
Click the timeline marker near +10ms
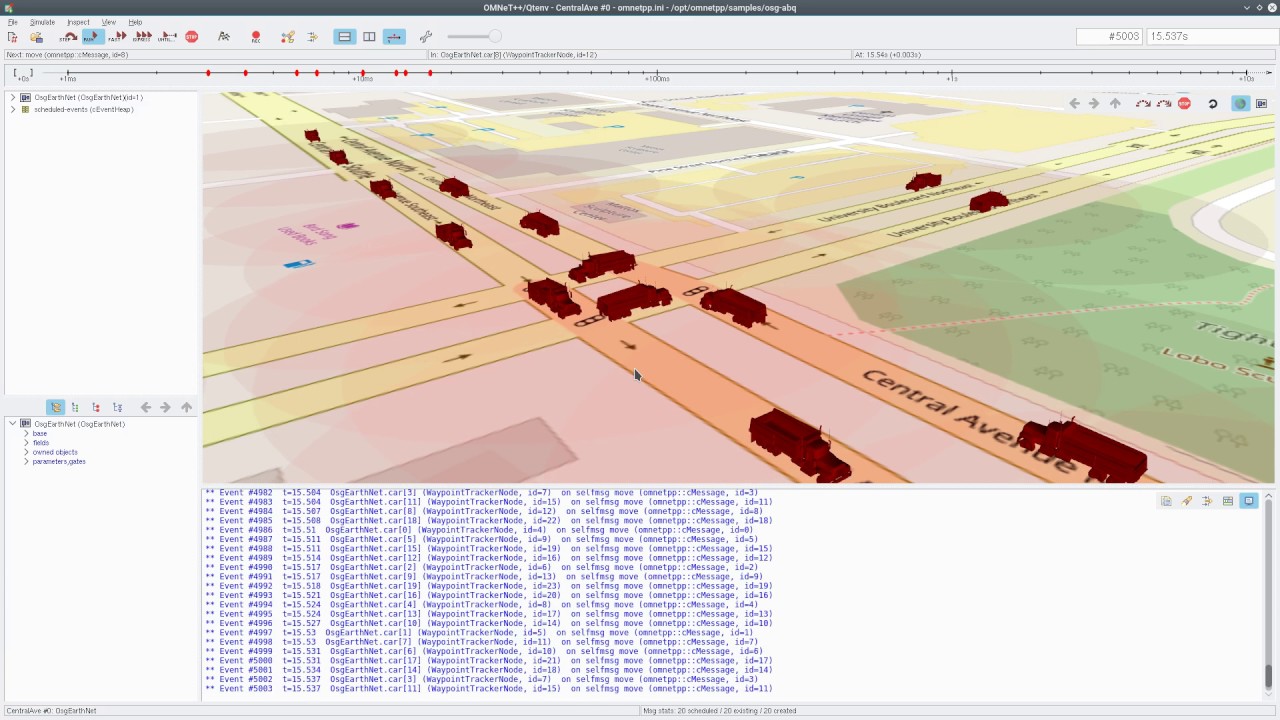pos(362,73)
